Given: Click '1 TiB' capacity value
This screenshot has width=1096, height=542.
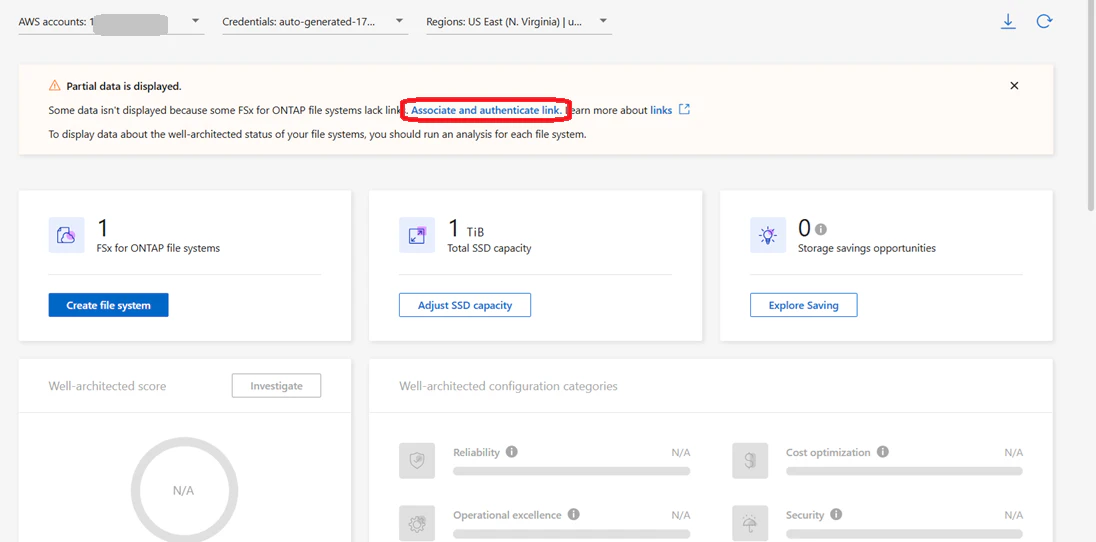Looking at the screenshot, I should tap(466, 229).
